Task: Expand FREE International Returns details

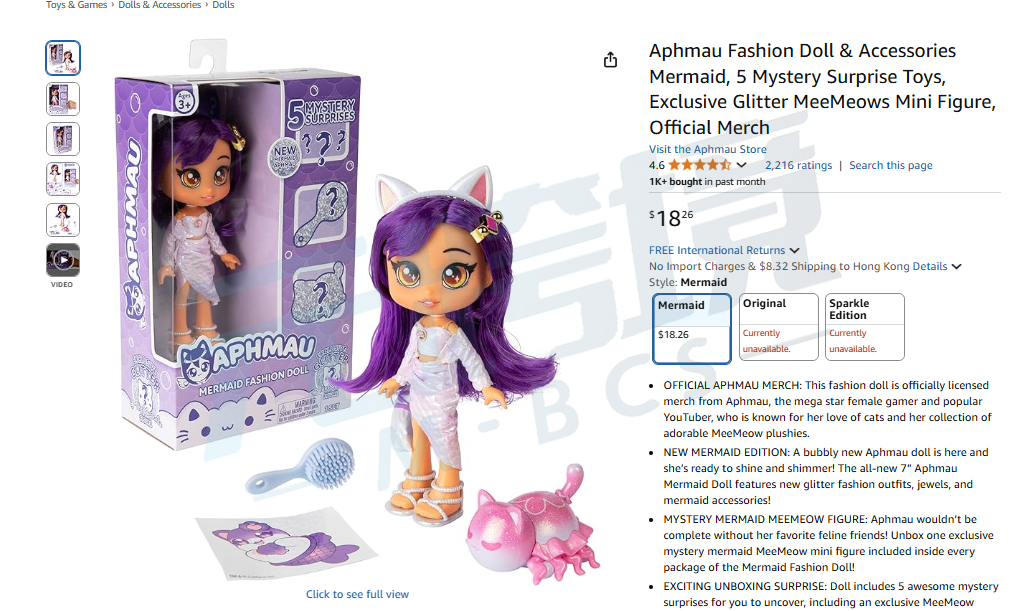Action: point(724,250)
